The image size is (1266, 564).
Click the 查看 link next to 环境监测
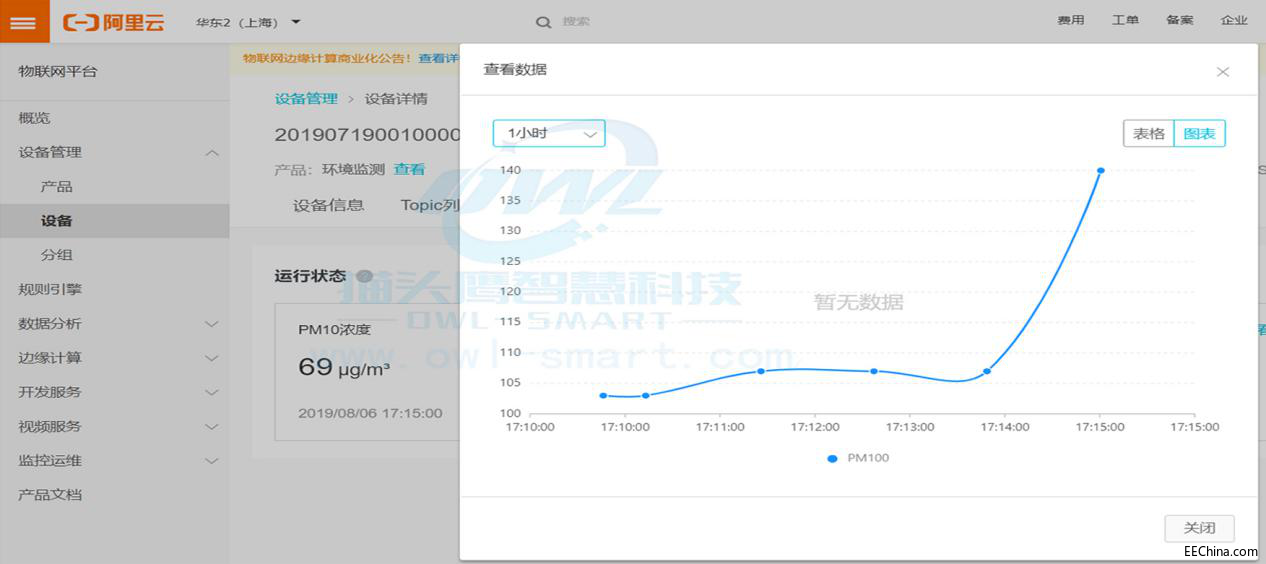tap(409, 169)
